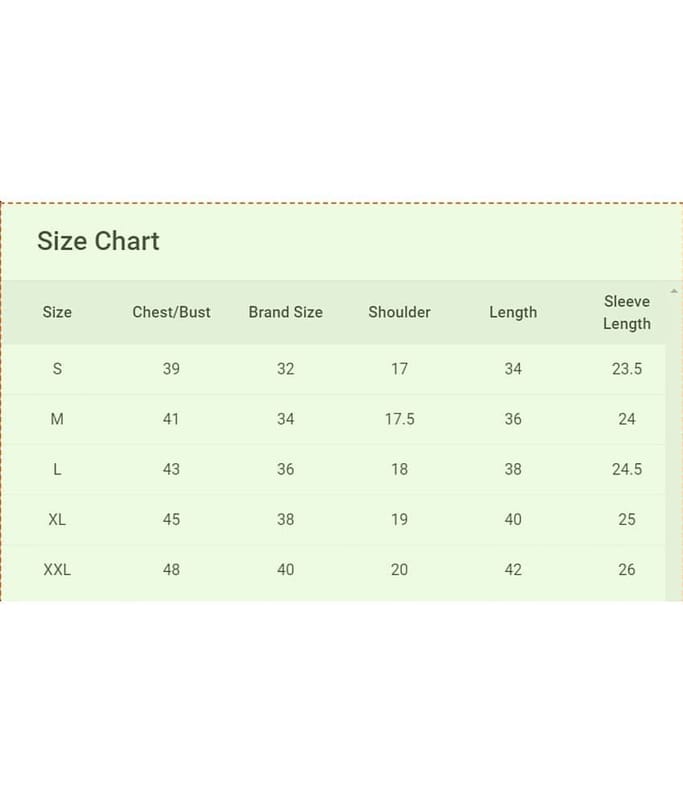Screen dimensions: 683x800
Task: Click the sleeve length value 26 for XXL
Action: [627, 569]
